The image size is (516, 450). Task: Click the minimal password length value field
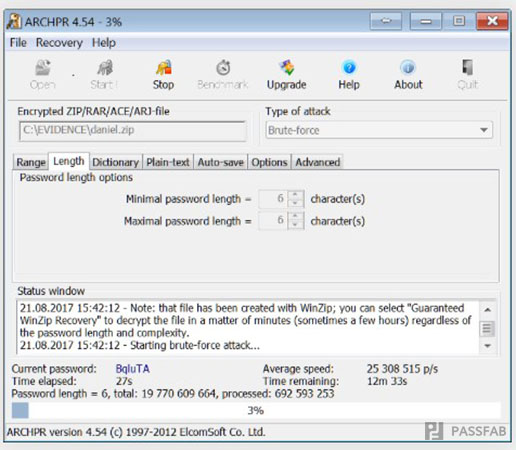coord(273,199)
